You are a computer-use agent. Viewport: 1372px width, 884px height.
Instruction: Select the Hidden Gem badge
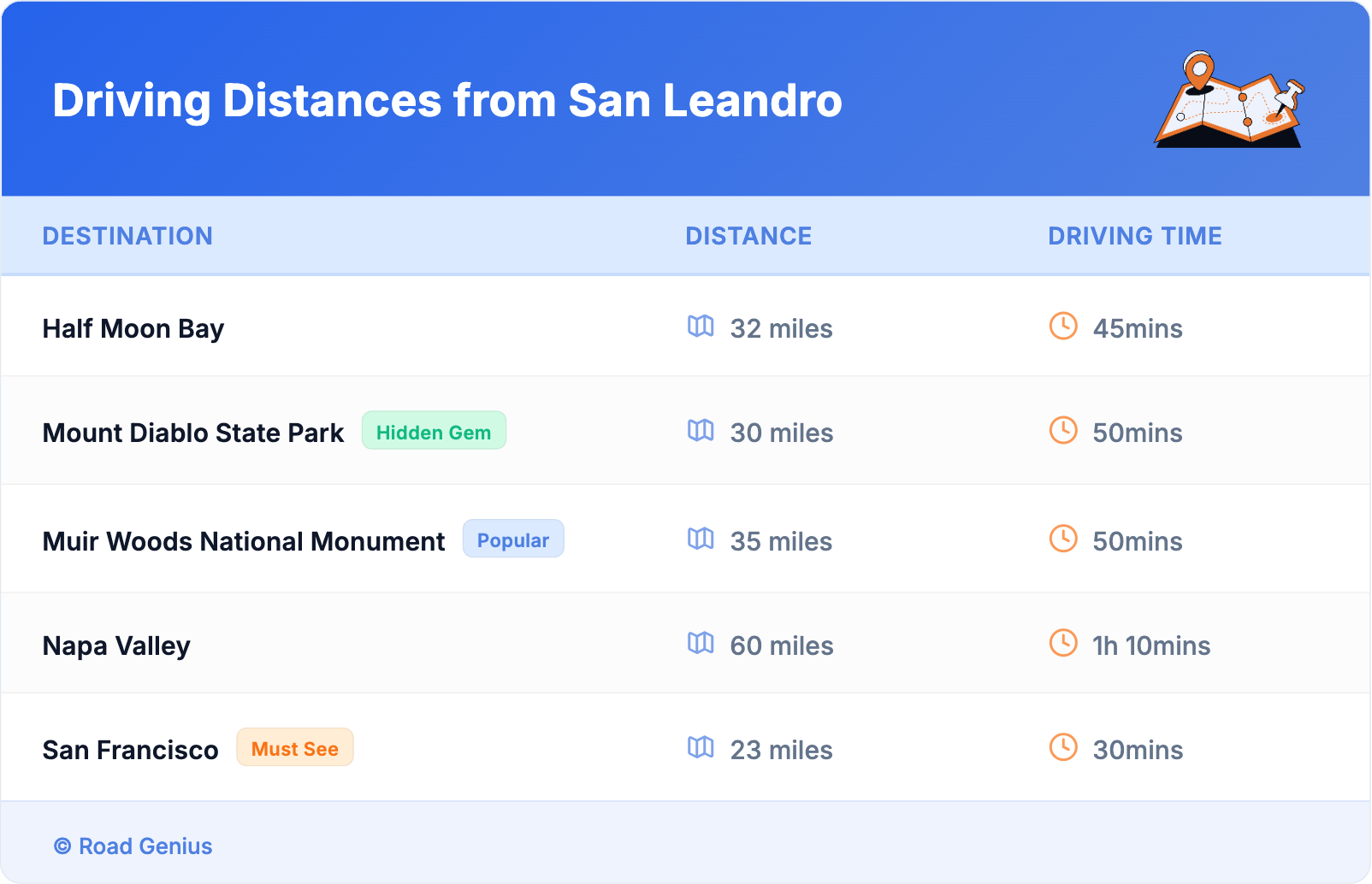point(434,432)
